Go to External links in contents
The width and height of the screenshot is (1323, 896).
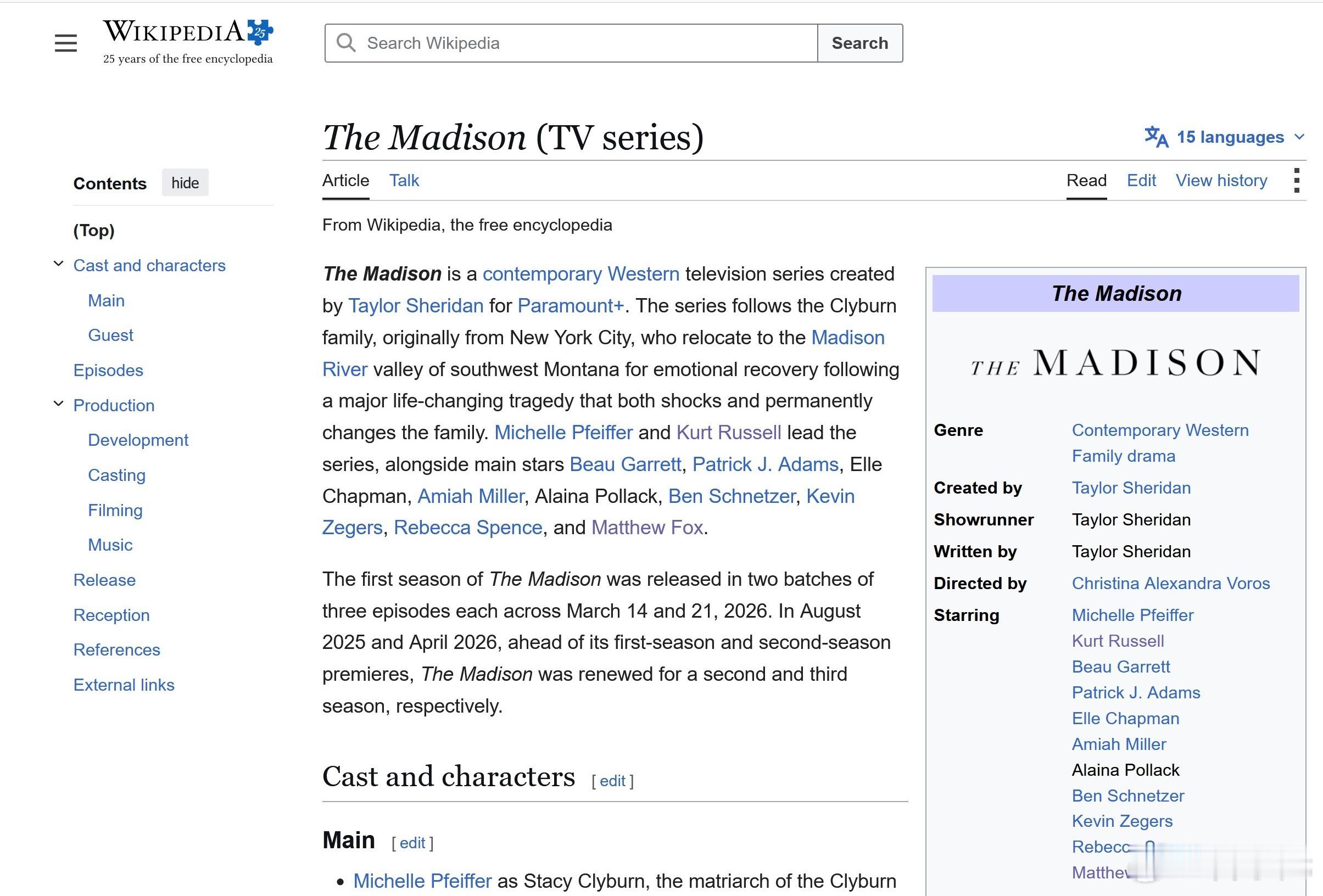point(124,685)
